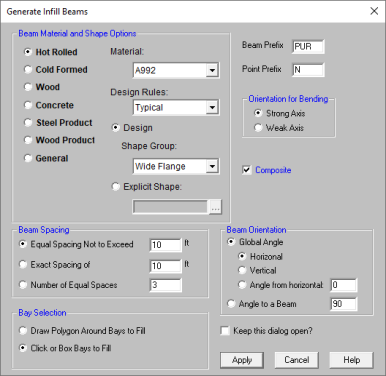Click the Beam Prefix input field
386x376 pixels.
pos(308,46)
